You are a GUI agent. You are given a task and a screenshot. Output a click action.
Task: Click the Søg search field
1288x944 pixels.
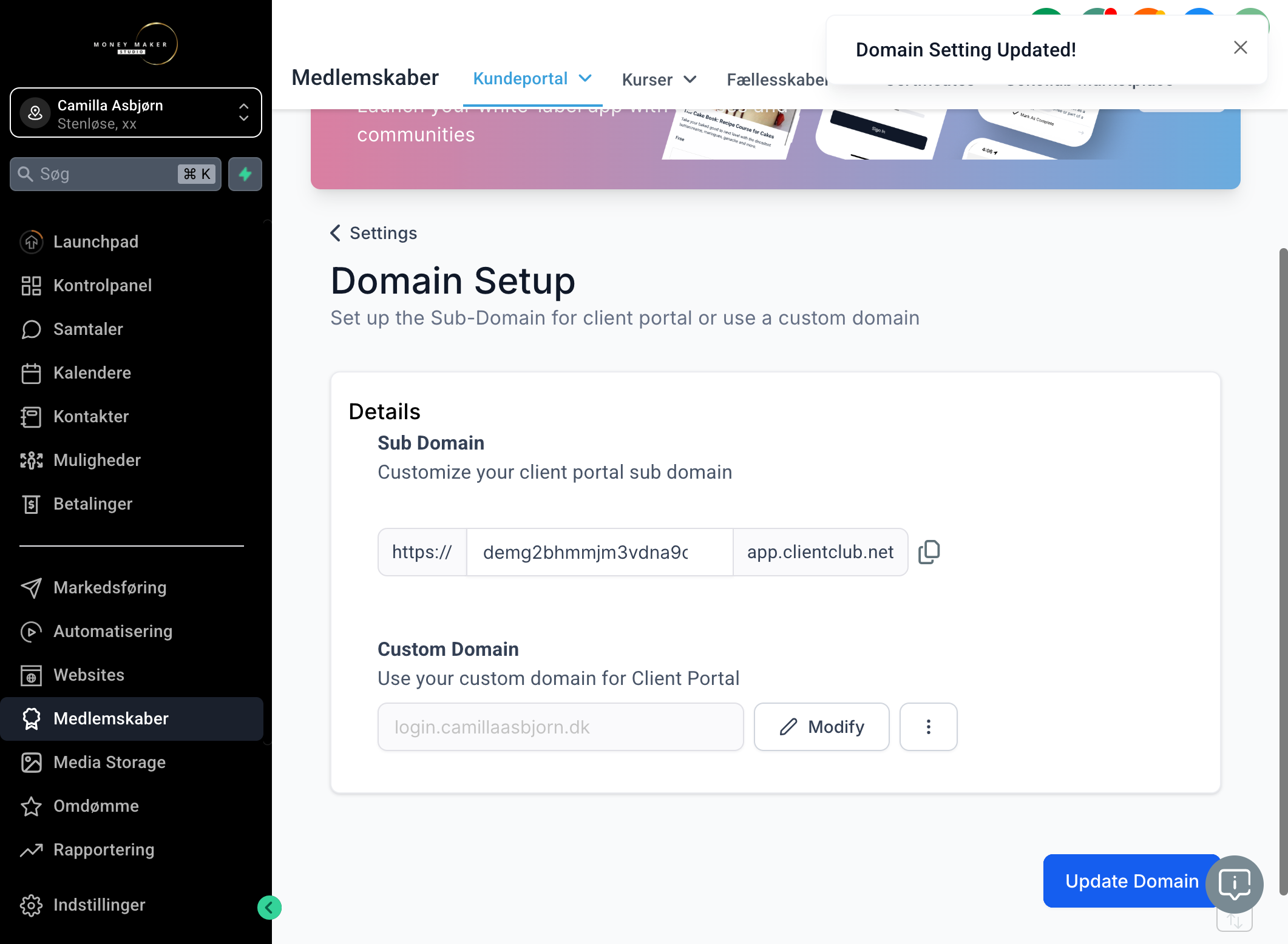[115, 174]
